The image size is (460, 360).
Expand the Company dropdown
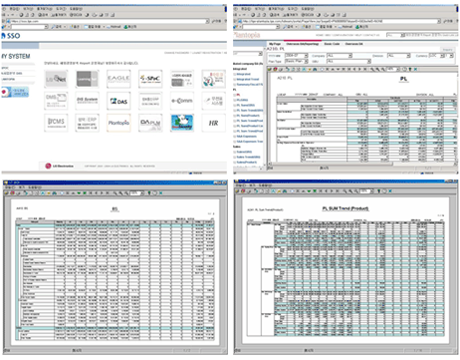[x=339, y=56]
